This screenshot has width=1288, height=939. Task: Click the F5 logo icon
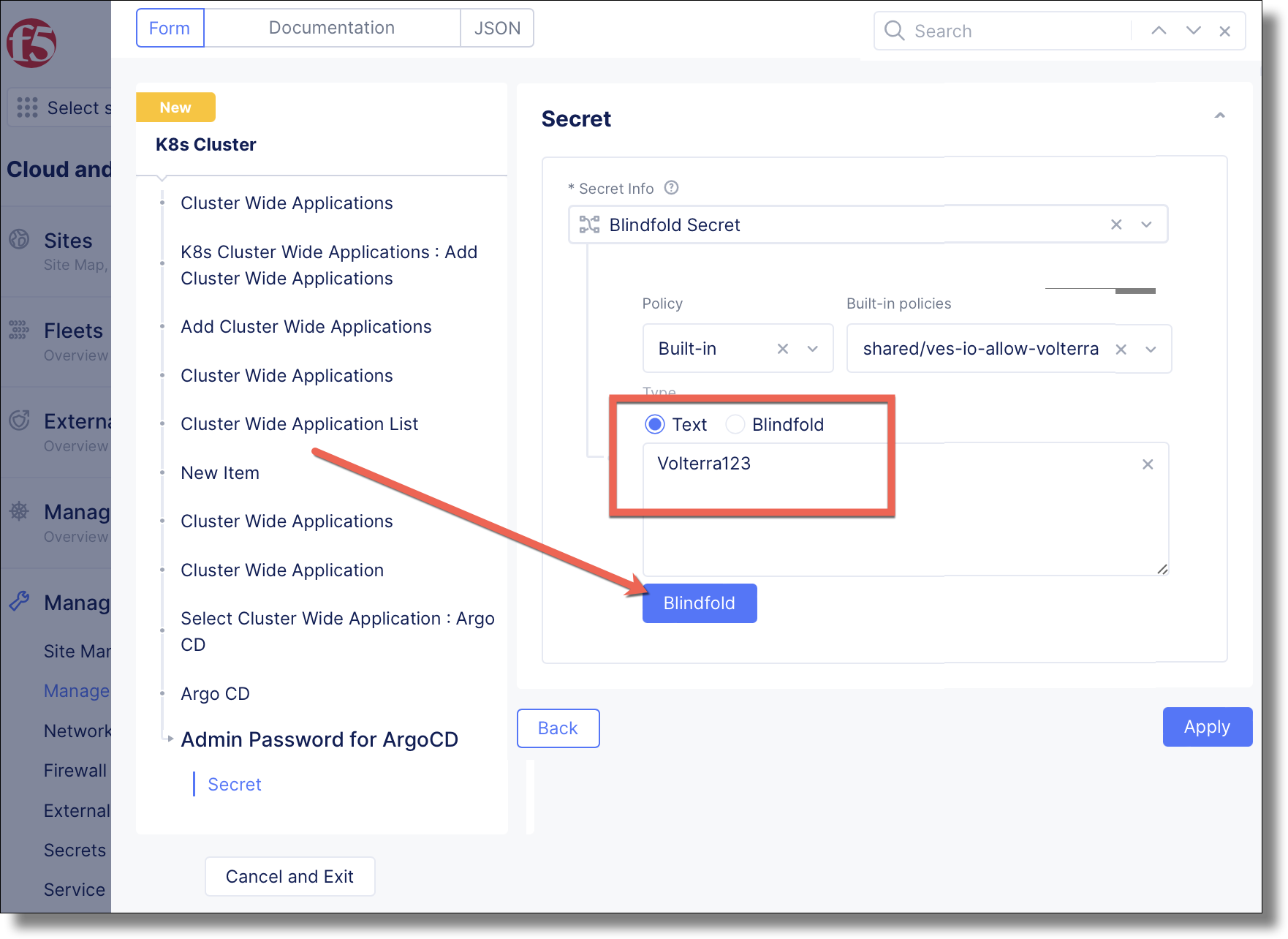(x=31, y=43)
